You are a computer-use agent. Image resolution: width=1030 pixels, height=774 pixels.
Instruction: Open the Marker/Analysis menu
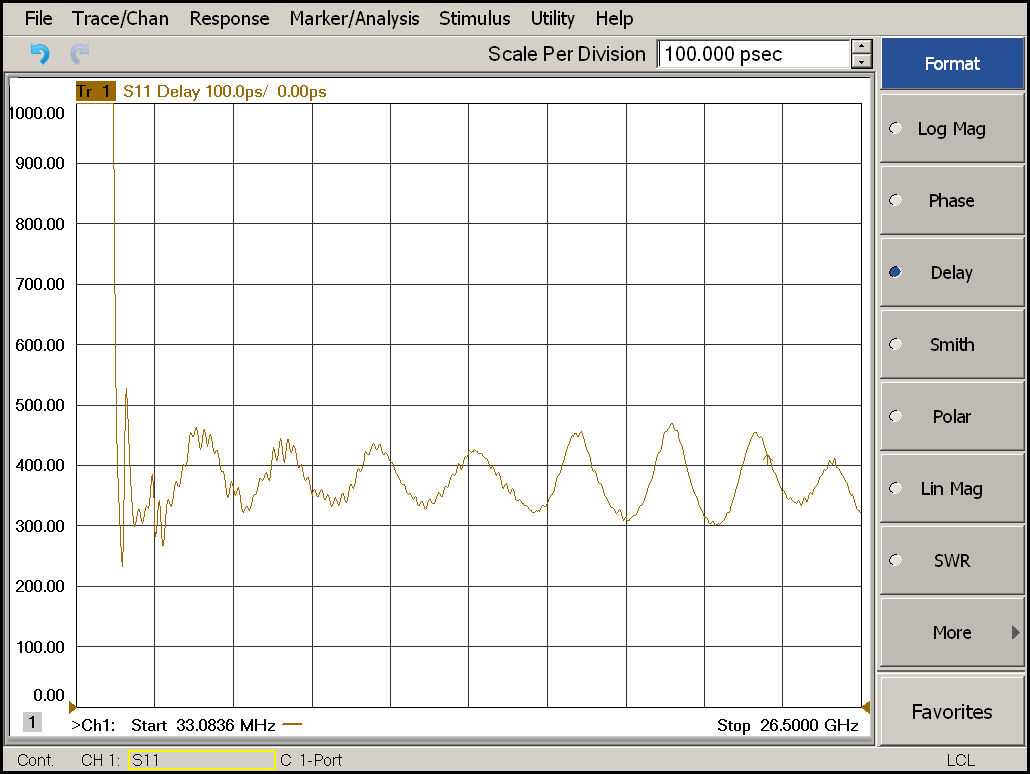point(354,18)
